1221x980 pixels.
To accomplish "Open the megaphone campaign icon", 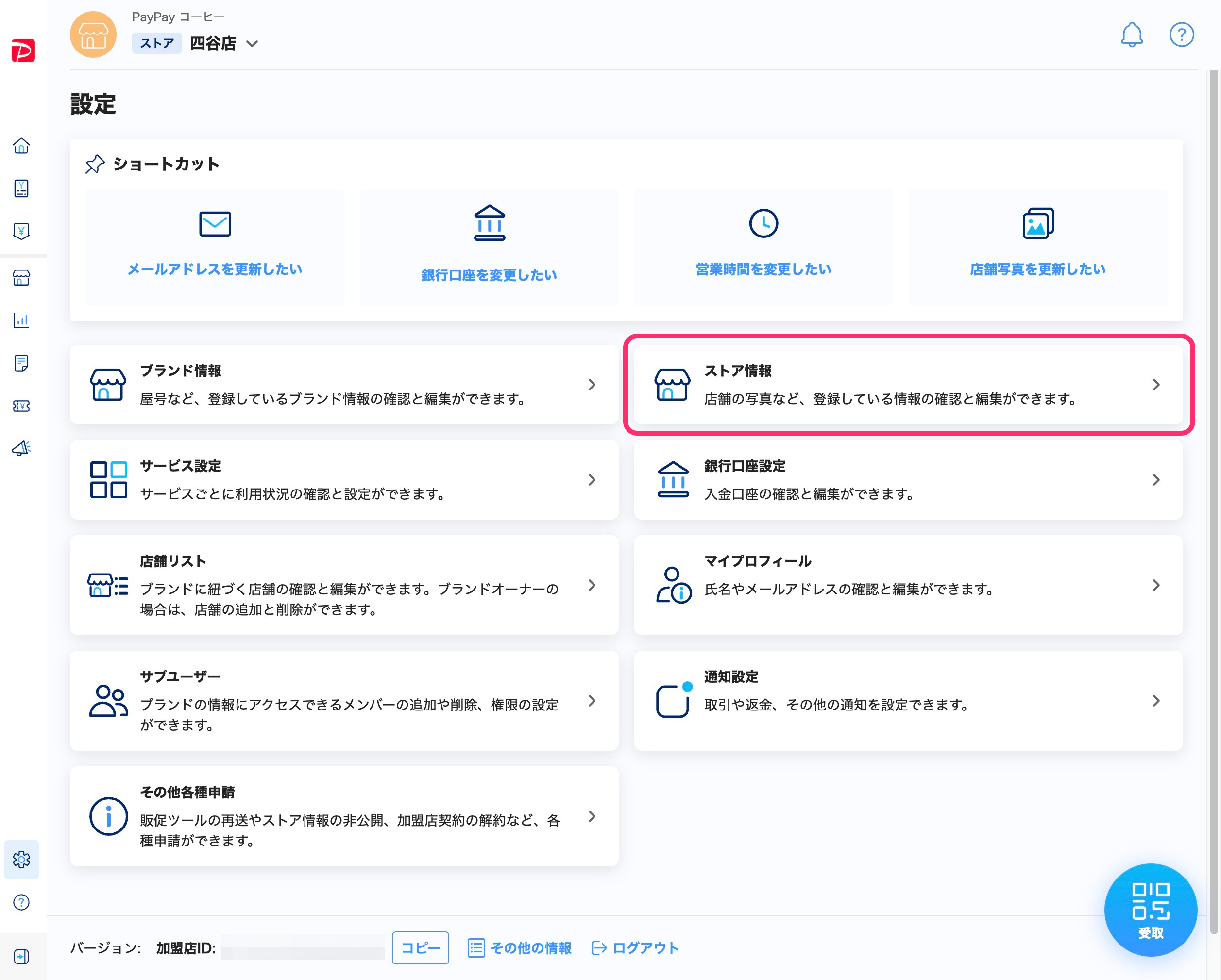I will [x=21, y=448].
